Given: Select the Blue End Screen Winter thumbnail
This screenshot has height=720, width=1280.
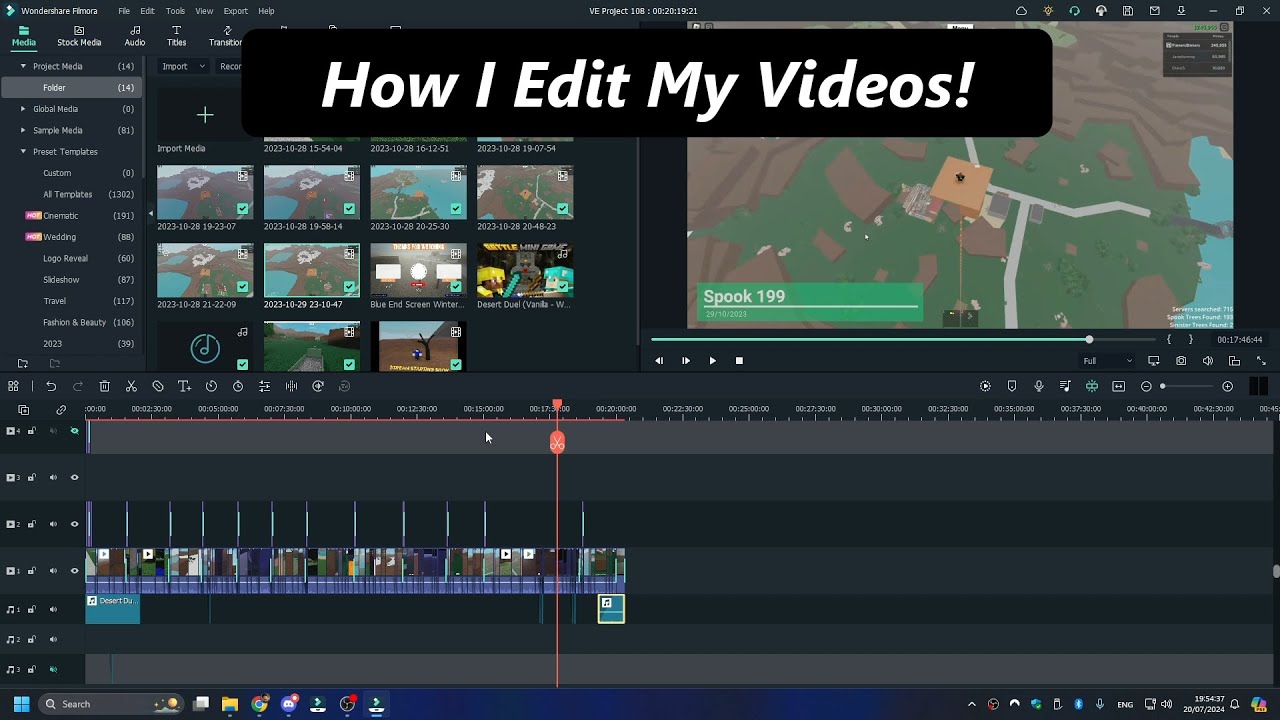Looking at the screenshot, I should click(x=418, y=269).
